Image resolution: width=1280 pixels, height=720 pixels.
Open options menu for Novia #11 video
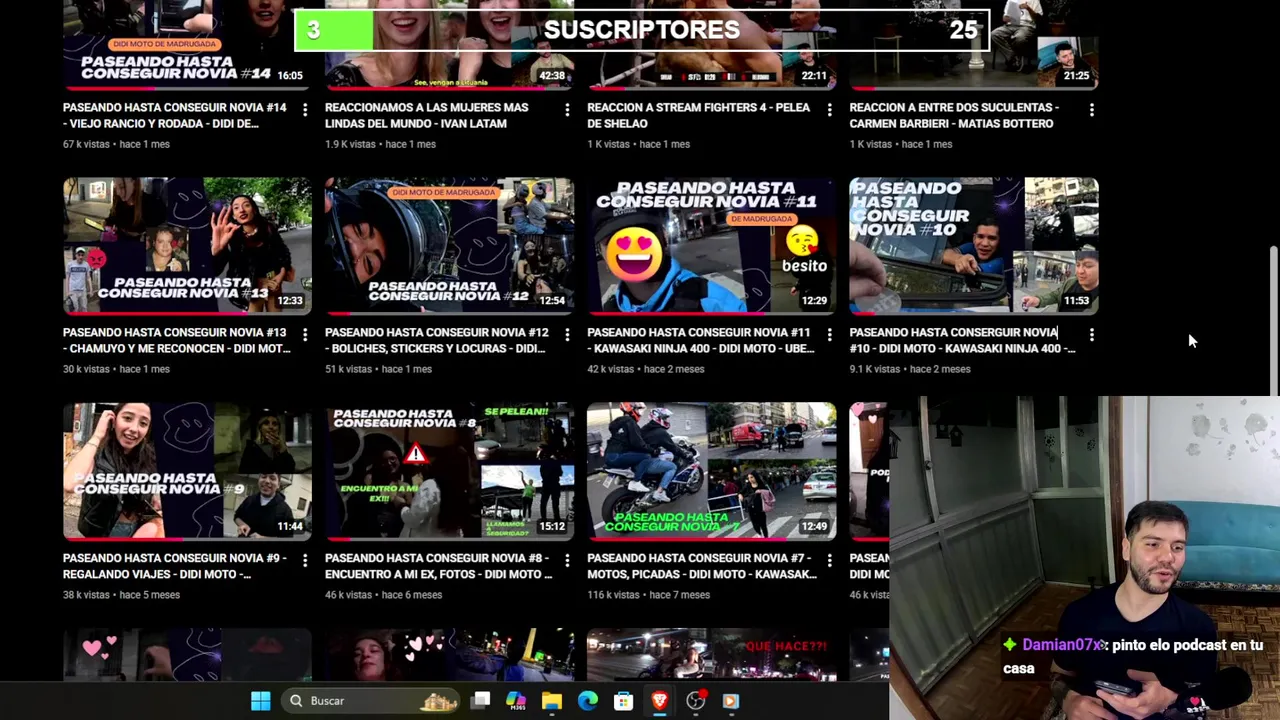[829, 334]
